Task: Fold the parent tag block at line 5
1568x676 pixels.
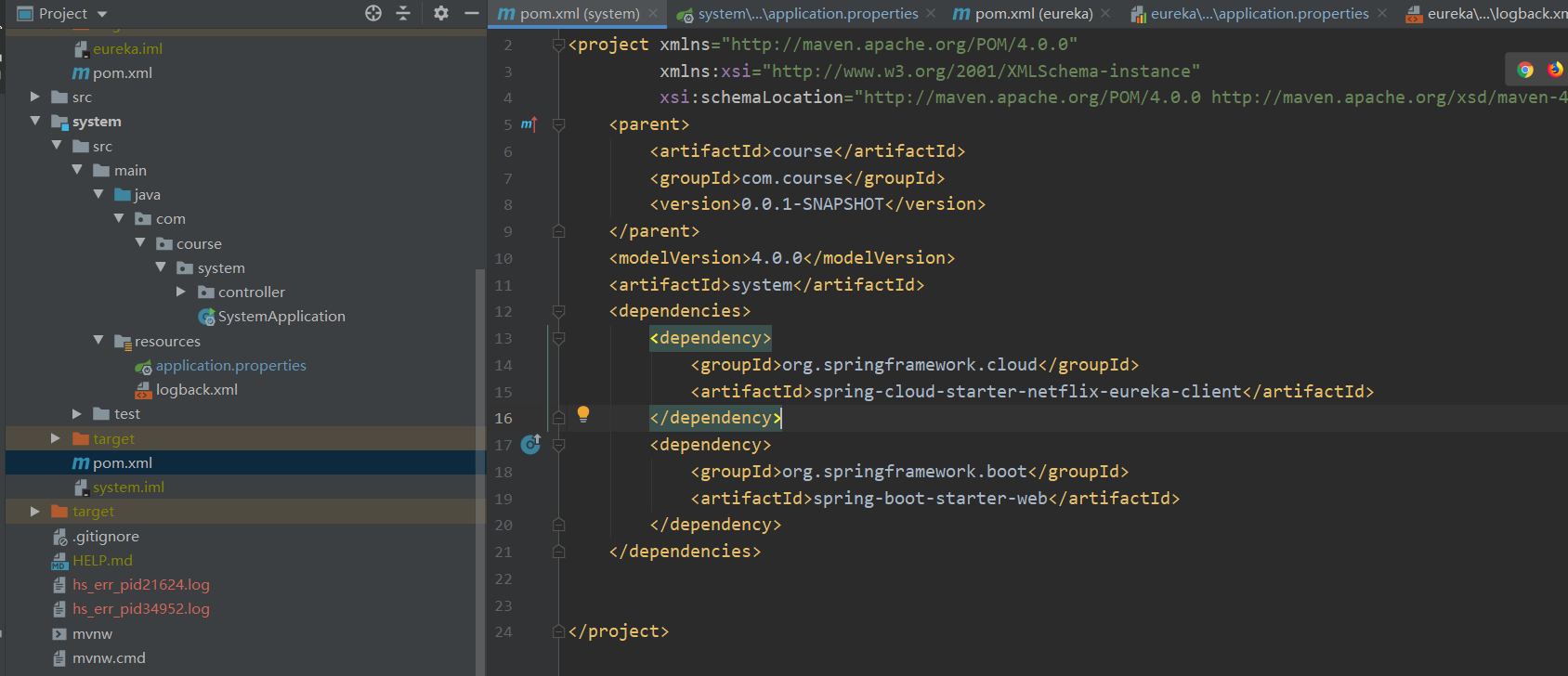Action: click(x=558, y=124)
